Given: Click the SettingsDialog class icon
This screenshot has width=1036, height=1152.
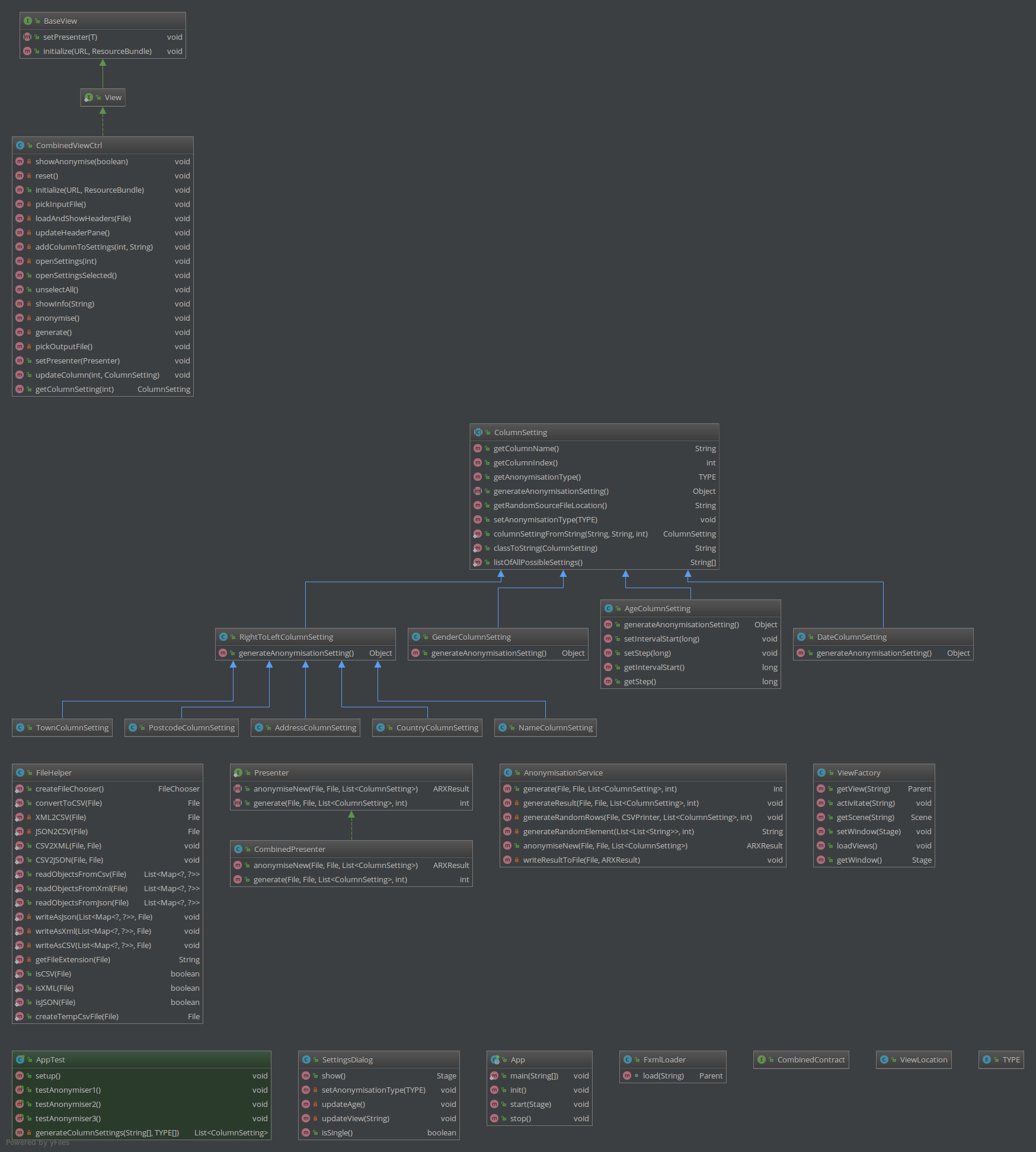Looking at the screenshot, I should pyautogui.click(x=306, y=1060).
